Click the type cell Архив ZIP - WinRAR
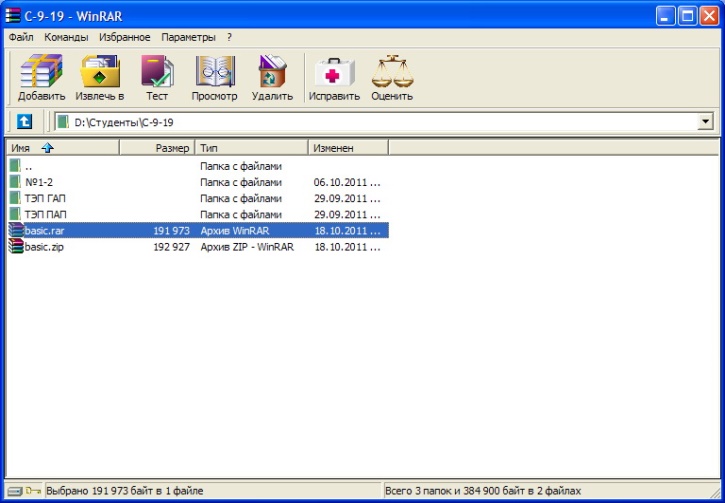The width and height of the screenshot is (725, 503). (x=247, y=247)
